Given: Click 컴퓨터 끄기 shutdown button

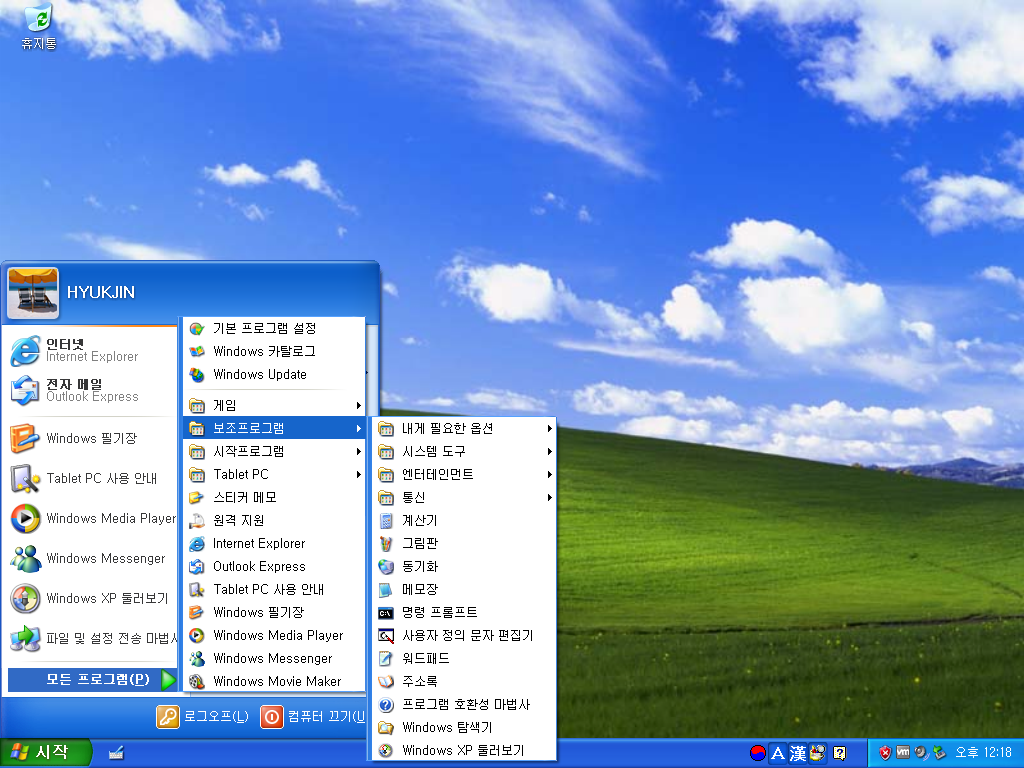Looking at the screenshot, I should click(x=312, y=716).
